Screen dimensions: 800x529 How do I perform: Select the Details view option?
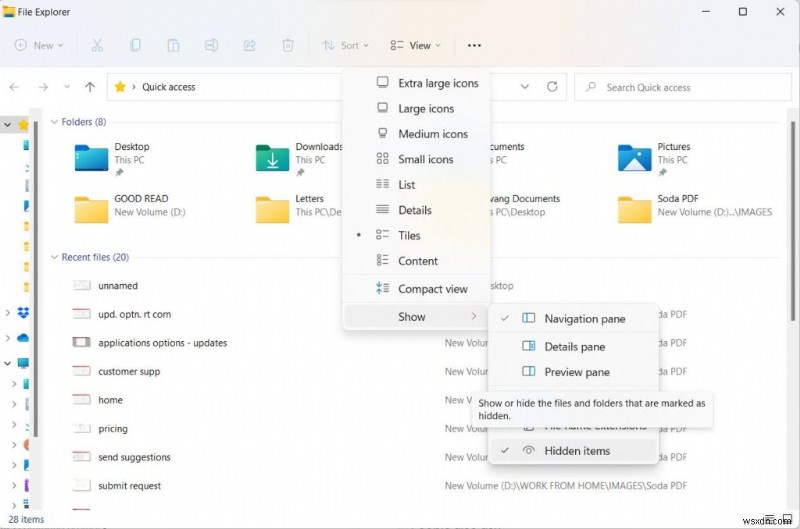click(416, 210)
